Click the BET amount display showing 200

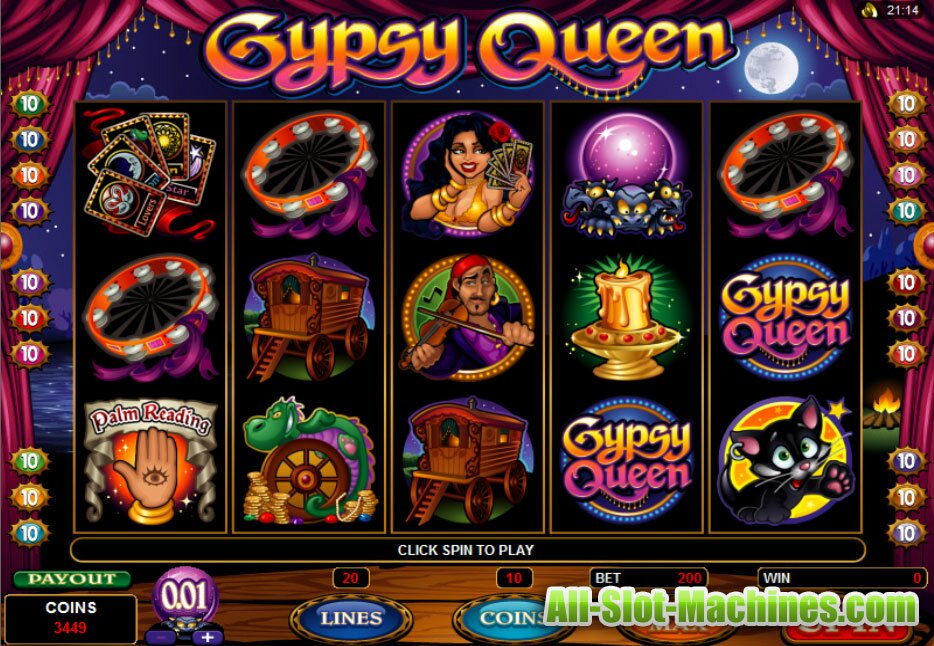click(x=648, y=578)
